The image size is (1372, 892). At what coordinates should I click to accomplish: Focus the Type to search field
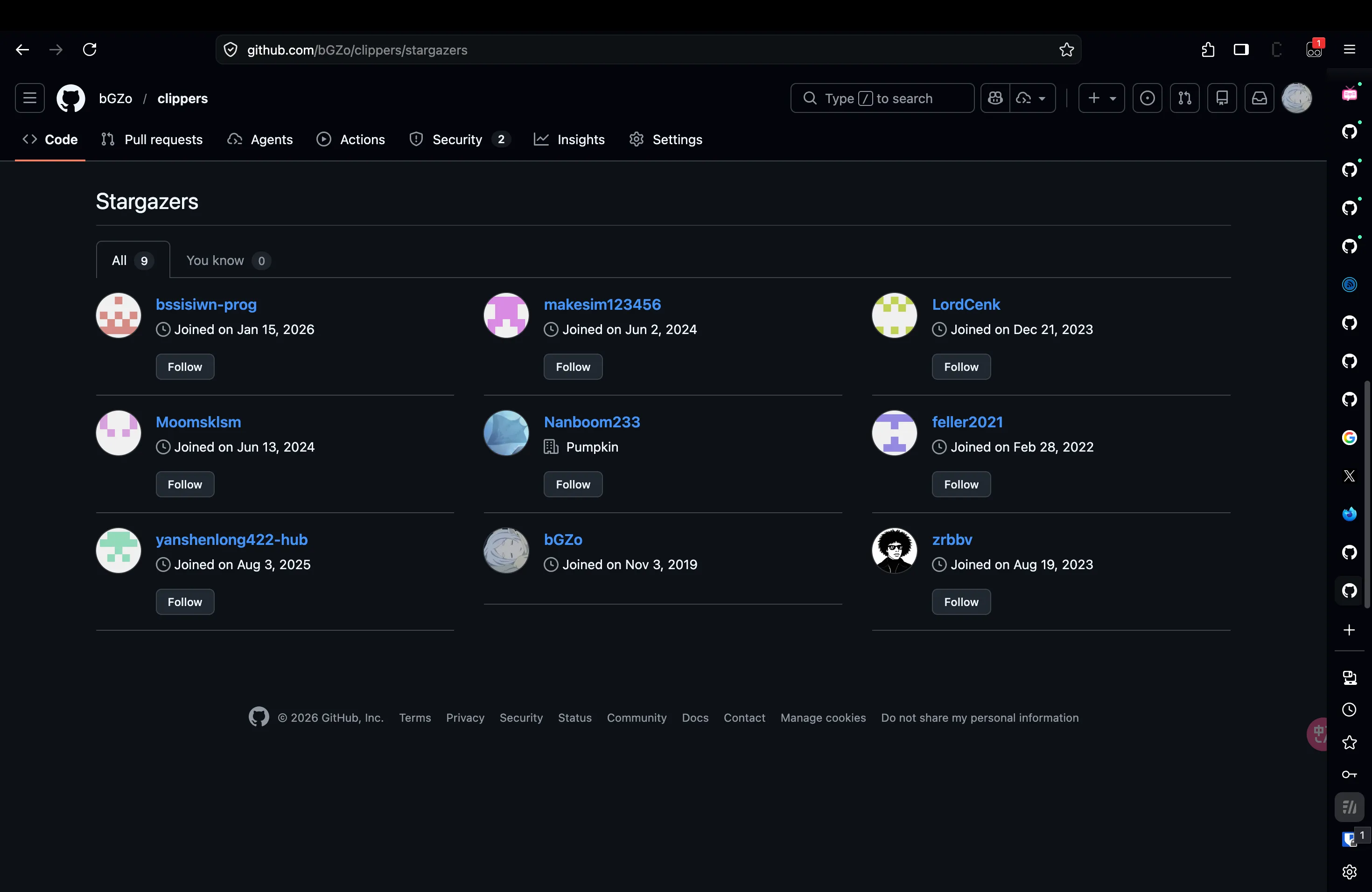pos(882,98)
